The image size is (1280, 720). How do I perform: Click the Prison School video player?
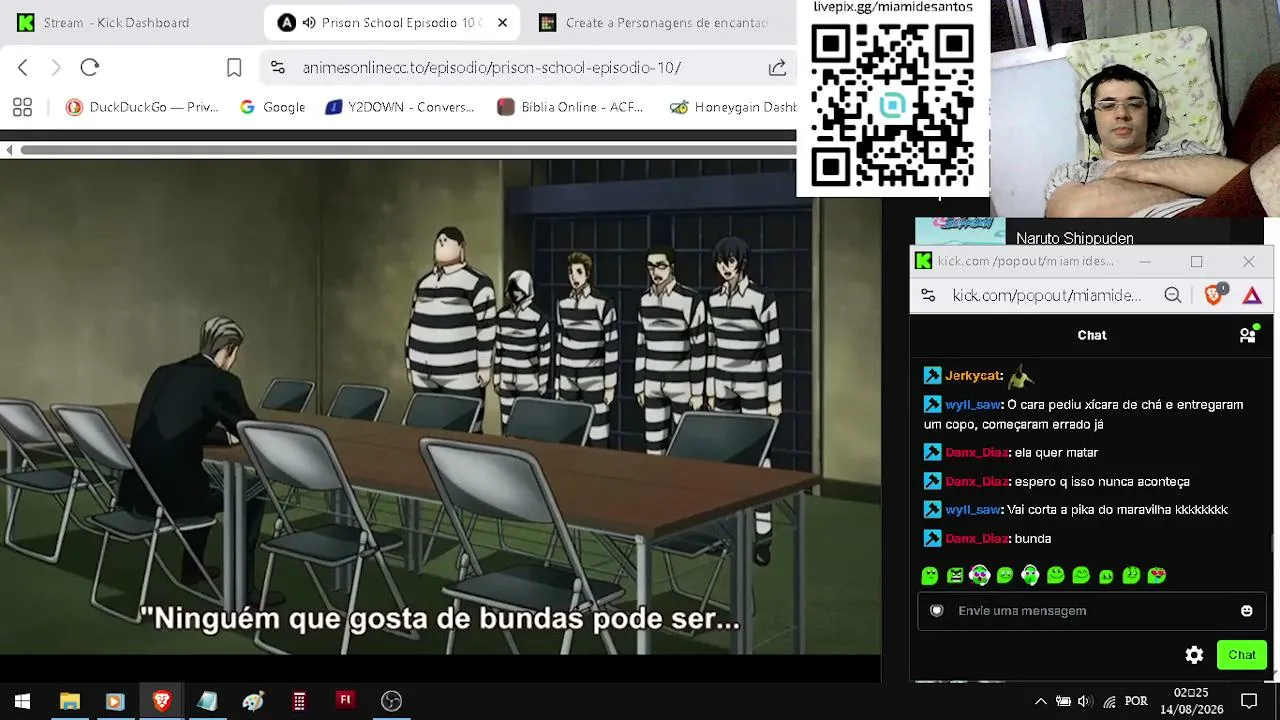[440, 407]
